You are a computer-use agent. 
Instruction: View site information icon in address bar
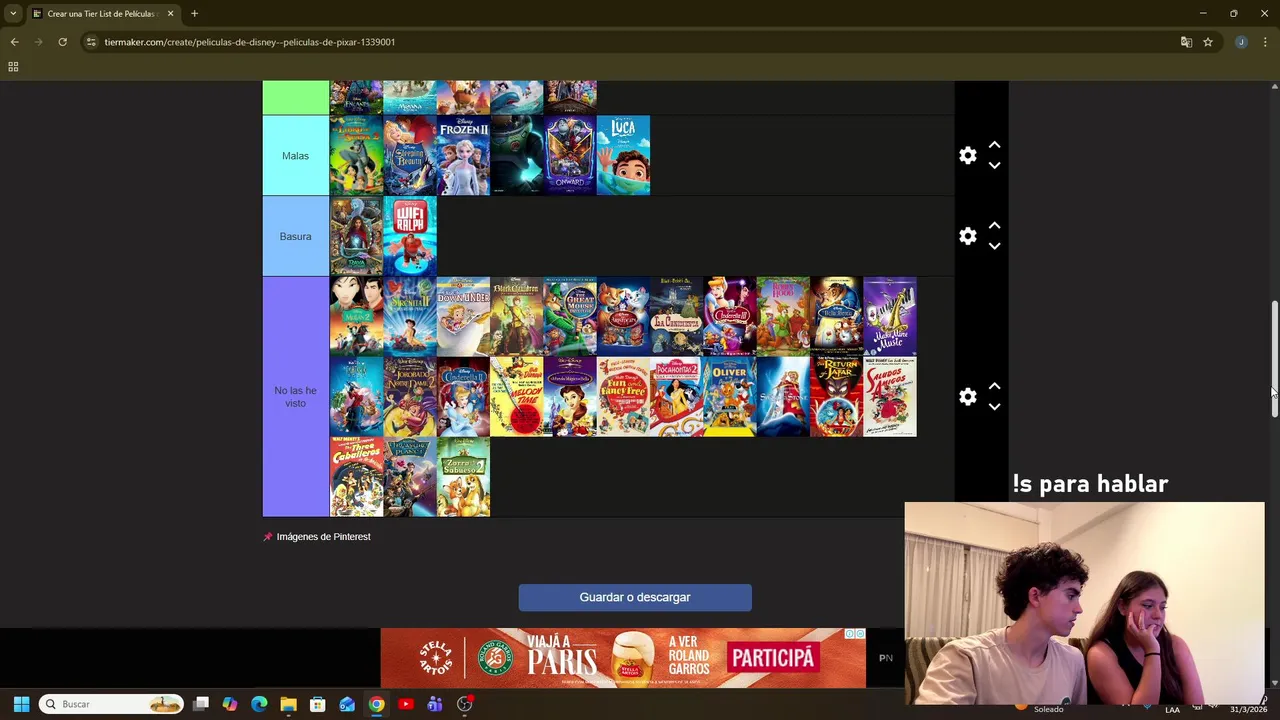(x=91, y=42)
